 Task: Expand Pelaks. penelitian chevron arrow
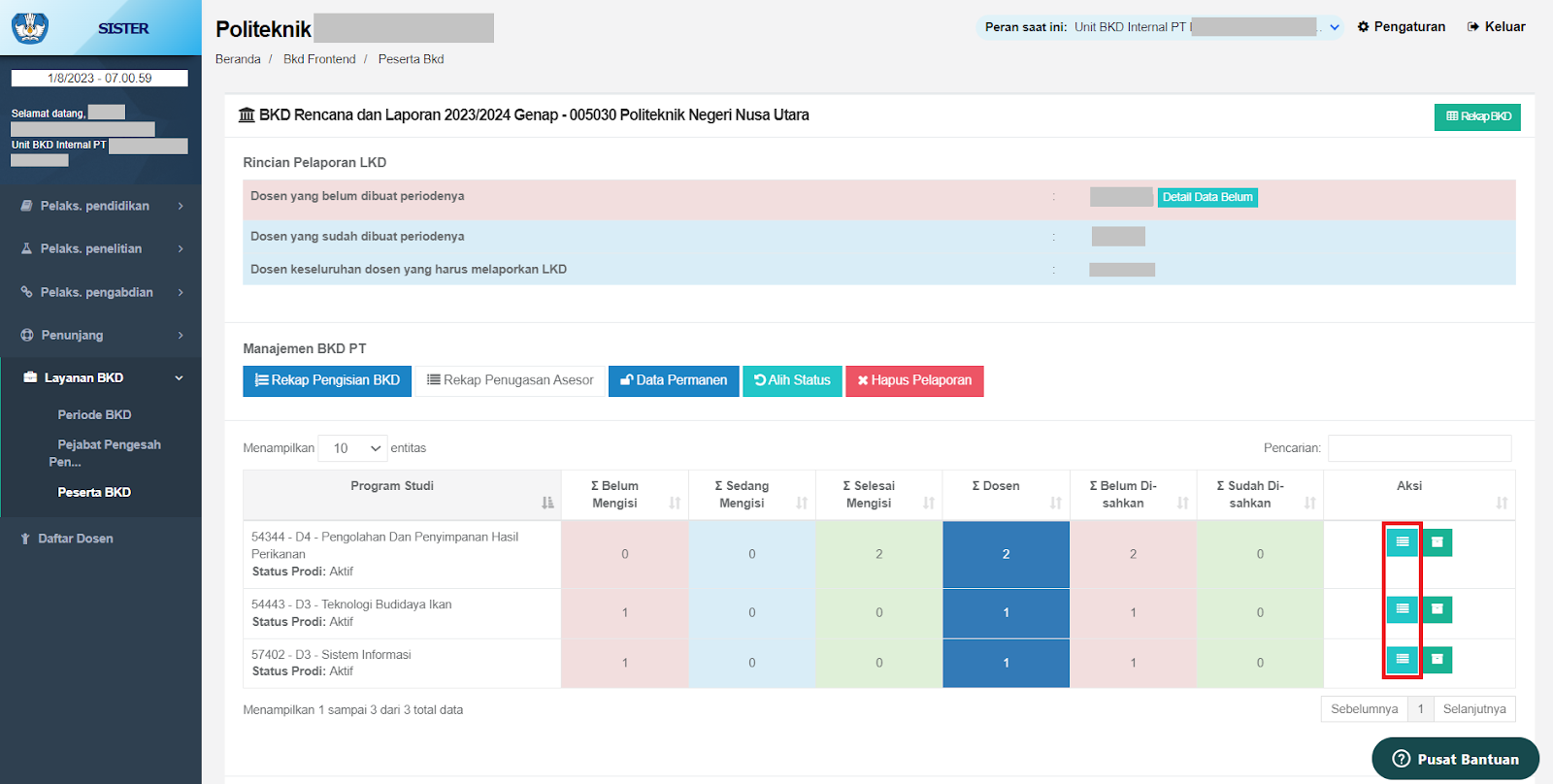(x=181, y=249)
